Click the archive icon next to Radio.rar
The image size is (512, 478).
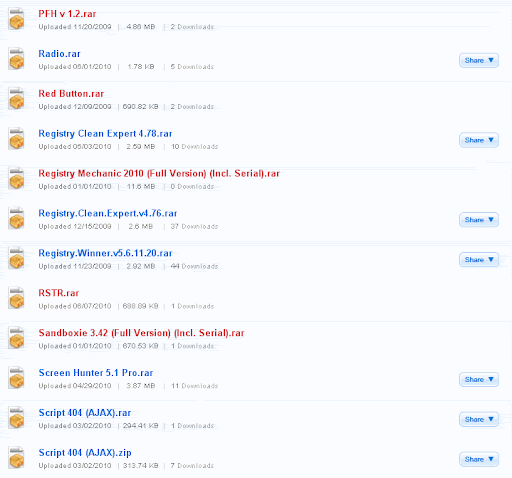pyautogui.click(x=16, y=59)
